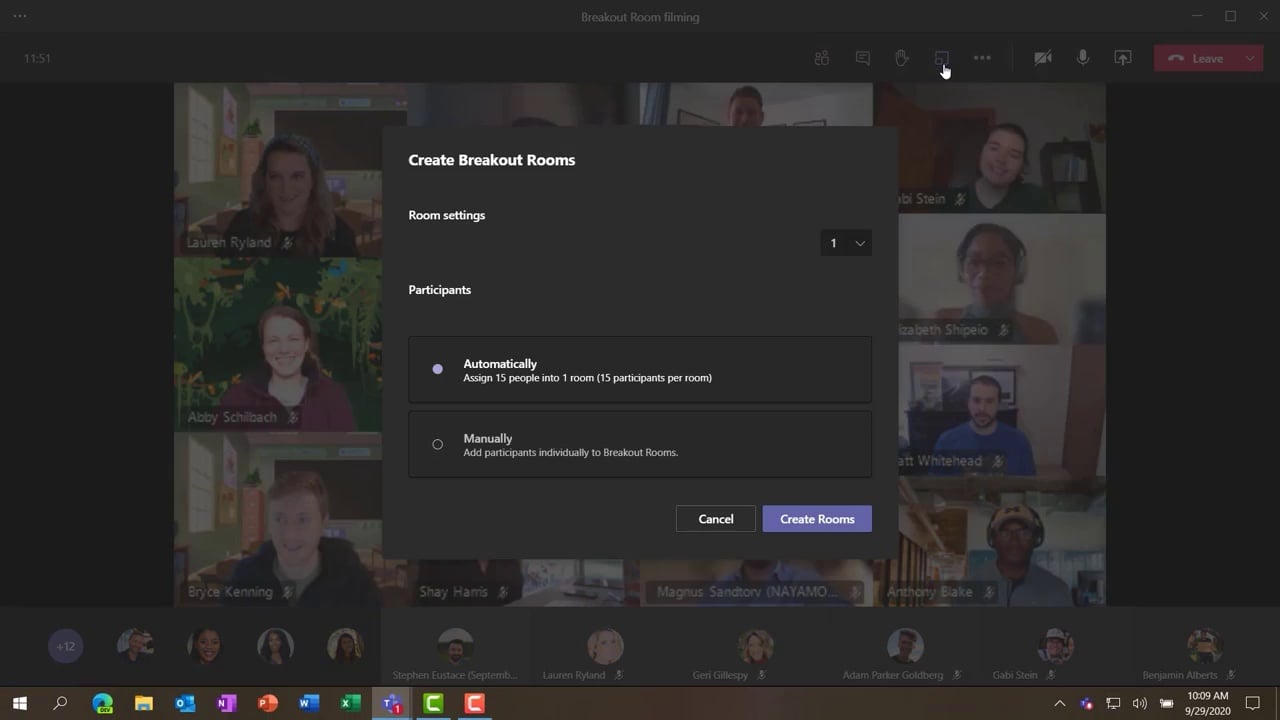Turn on the camera
Screen dimensions: 1280x720
click(x=1043, y=57)
